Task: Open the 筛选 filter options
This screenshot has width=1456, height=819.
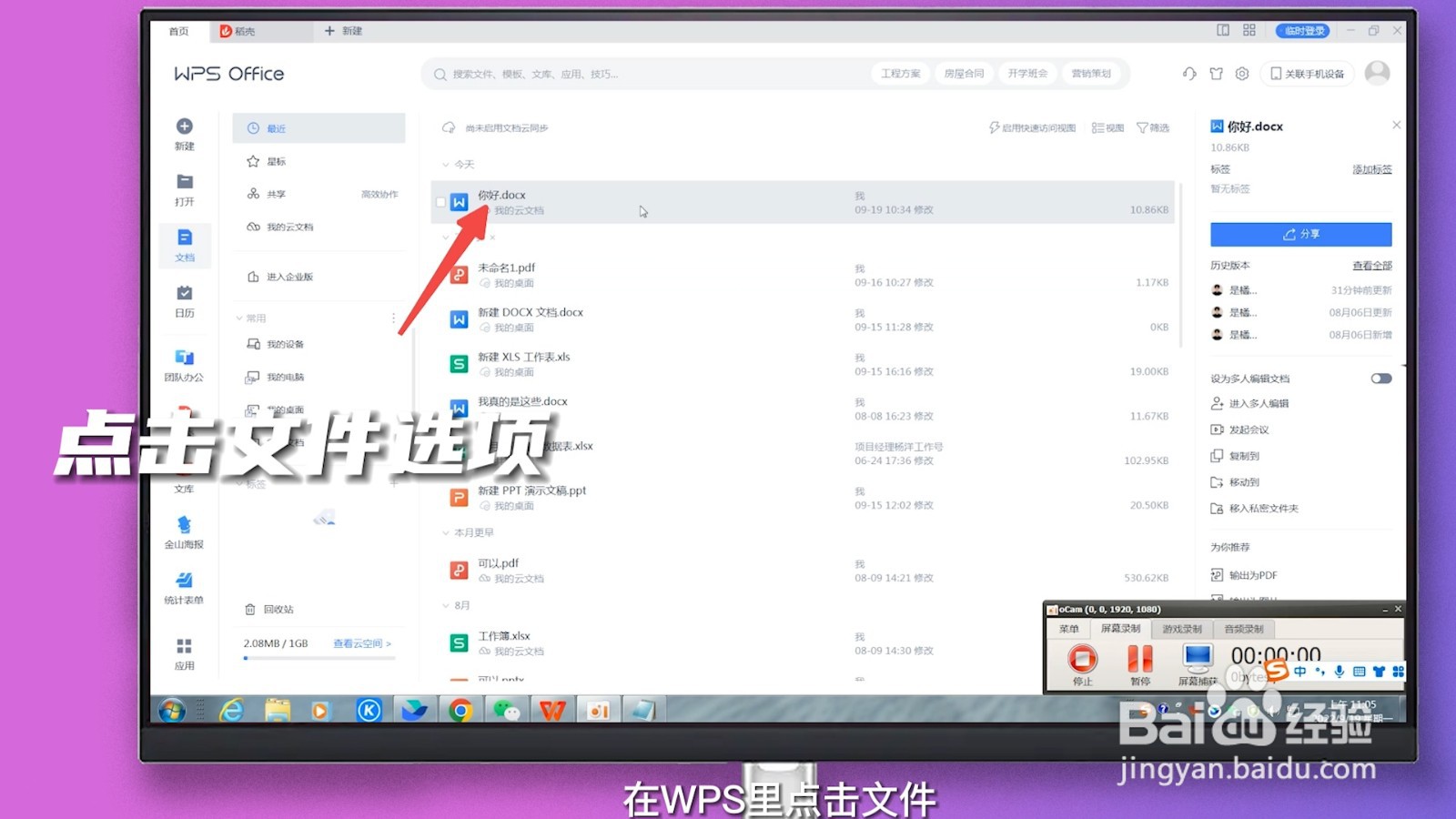Action: 1153,128
